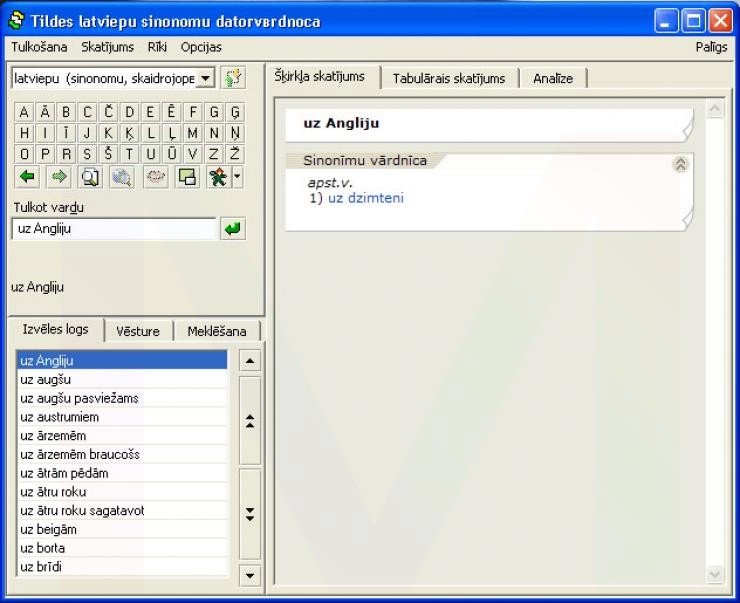Click the dictionary swap icon next to language dropdown
740x603 pixels.
pos(233,78)
